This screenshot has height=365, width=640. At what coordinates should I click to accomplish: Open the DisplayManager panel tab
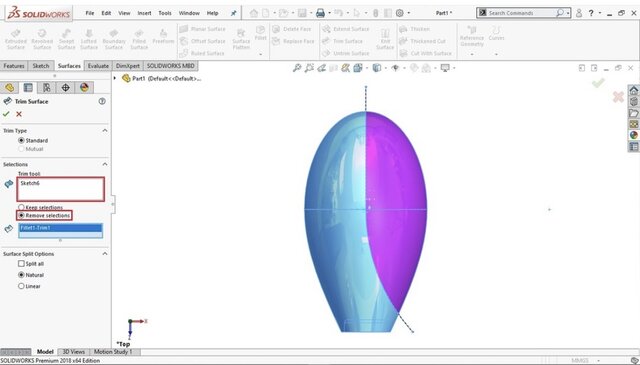(84, 87)
